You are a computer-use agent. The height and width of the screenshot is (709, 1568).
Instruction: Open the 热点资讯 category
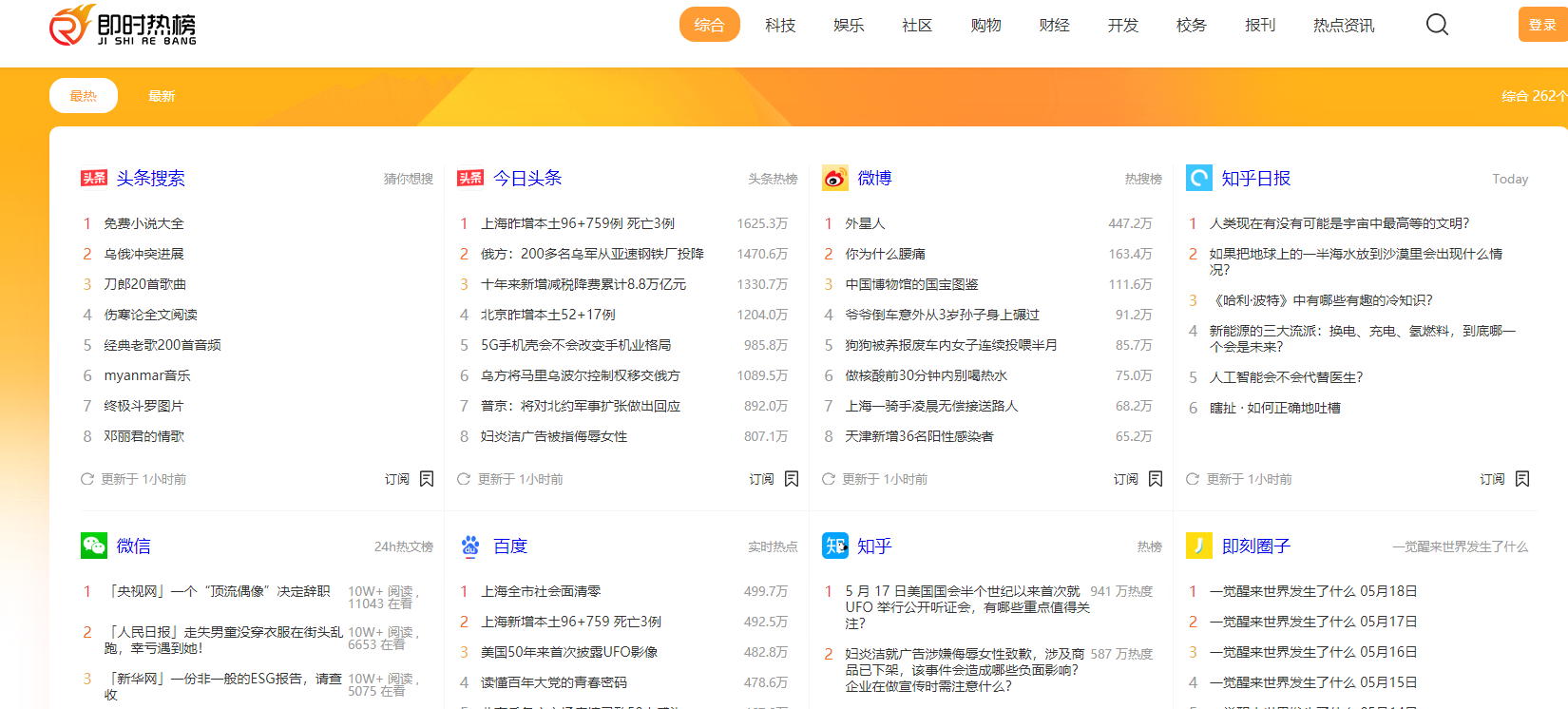click(1344, 25)
